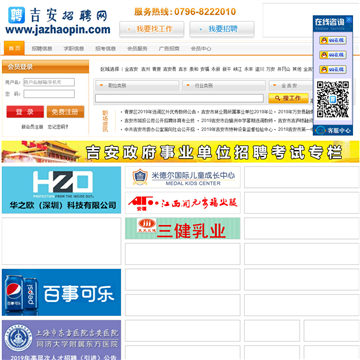The height and width of the screenshot is (360, 360).
Task: Expand the 全吉安 region dropdown
Action: (x=291, y=86)
